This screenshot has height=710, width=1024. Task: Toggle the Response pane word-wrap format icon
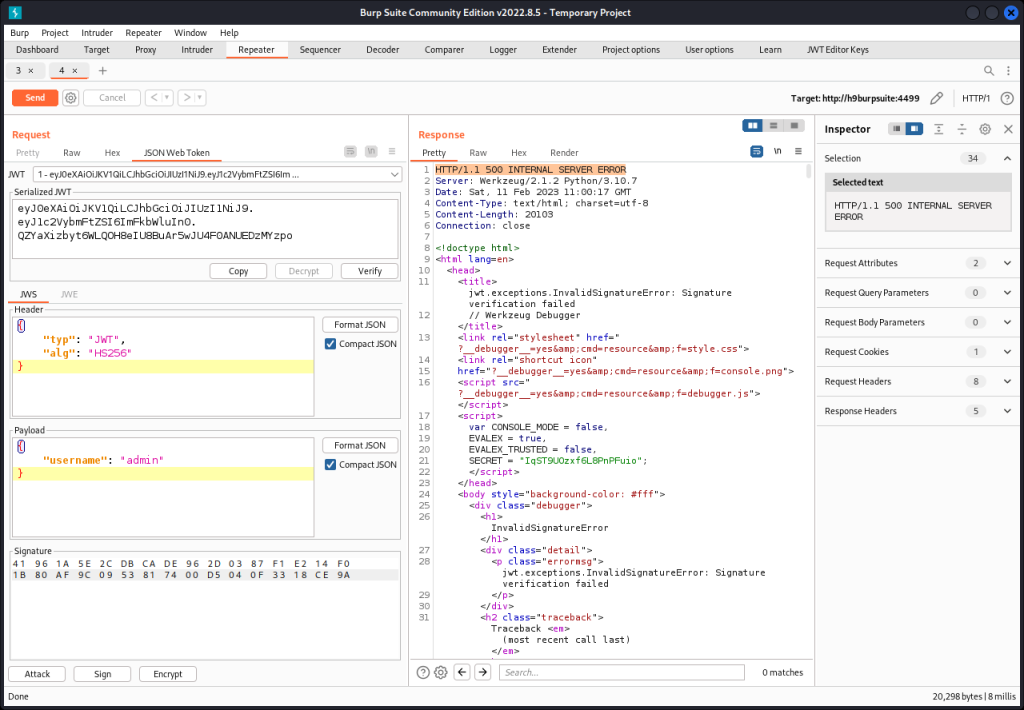[756, 152]
